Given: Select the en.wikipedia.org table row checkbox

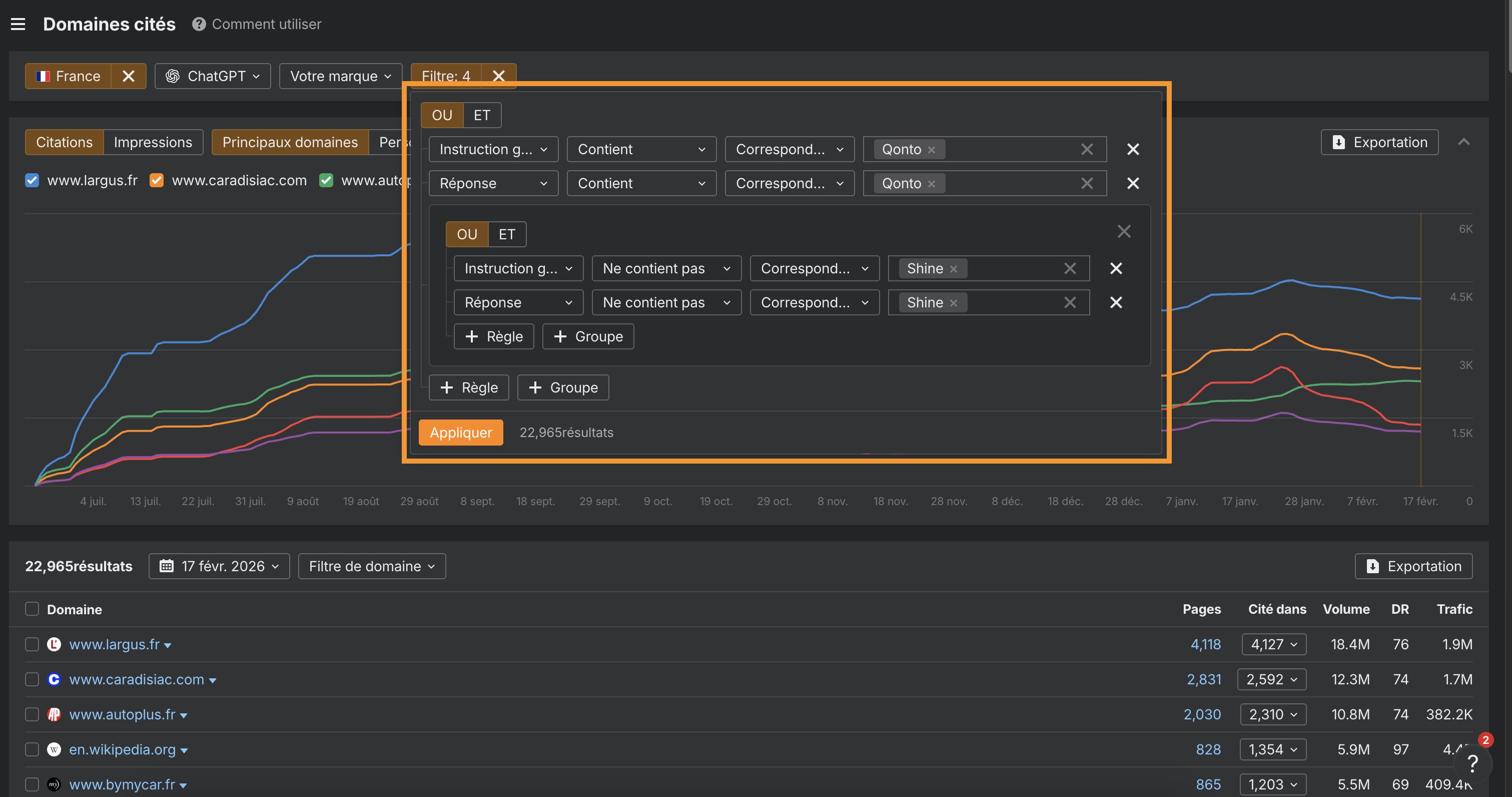Looking at the screenshot, I should (x=33, y=749).
